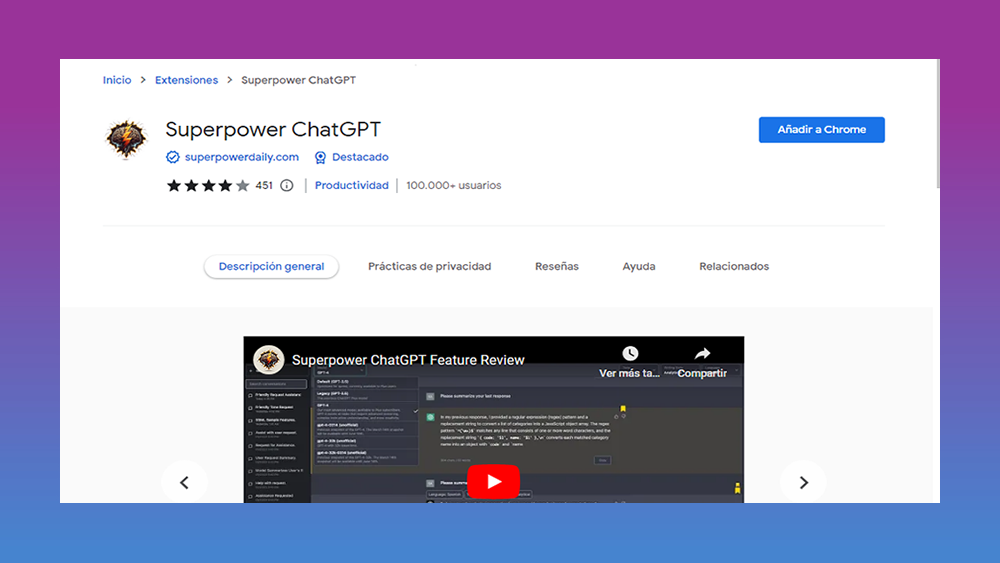Click the 451 ratings count
The image size is (1000, 563).
tap(264, 186)
